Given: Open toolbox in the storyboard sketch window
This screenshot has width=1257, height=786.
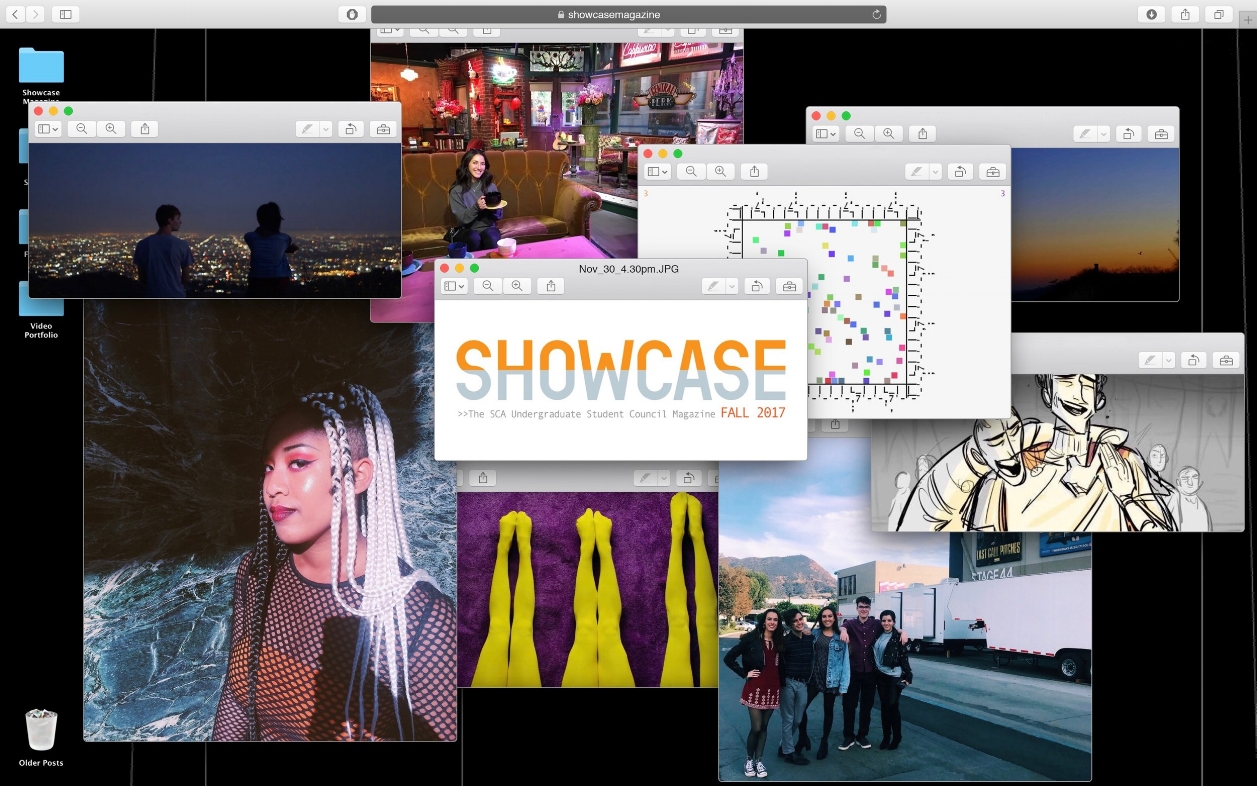Looking at the screenshot, I should click(1225, 360).
